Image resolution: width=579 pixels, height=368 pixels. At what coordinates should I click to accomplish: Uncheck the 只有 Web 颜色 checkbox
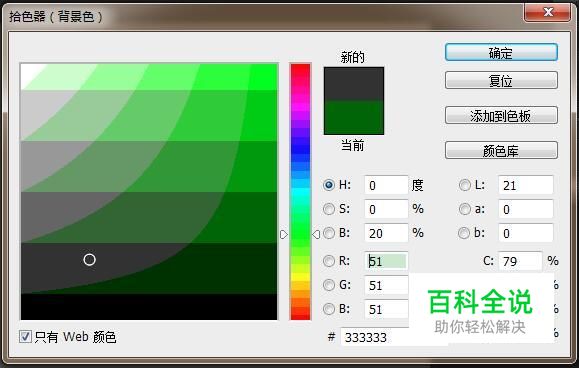click(x=25, y=336)
